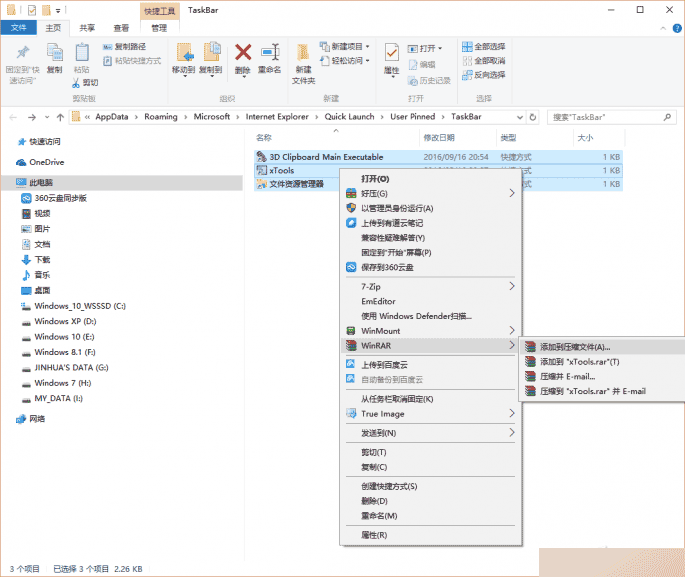Collapse the ribbon with the chevron
Viewport: 685px width, 577px height.
pyautogui.click(x=663, y=28)
